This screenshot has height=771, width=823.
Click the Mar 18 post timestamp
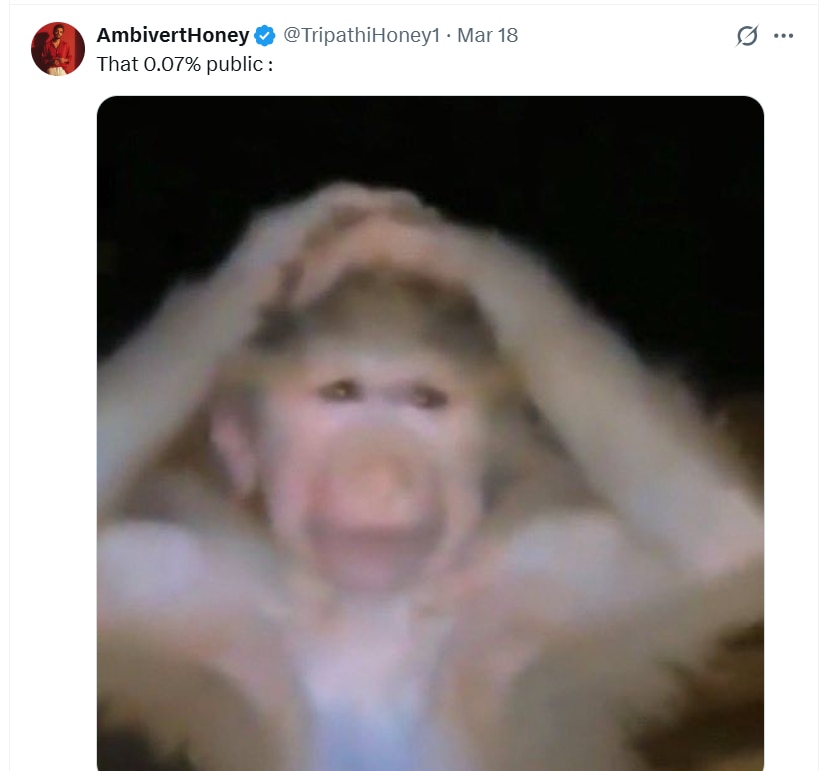(x=488, y=35)
